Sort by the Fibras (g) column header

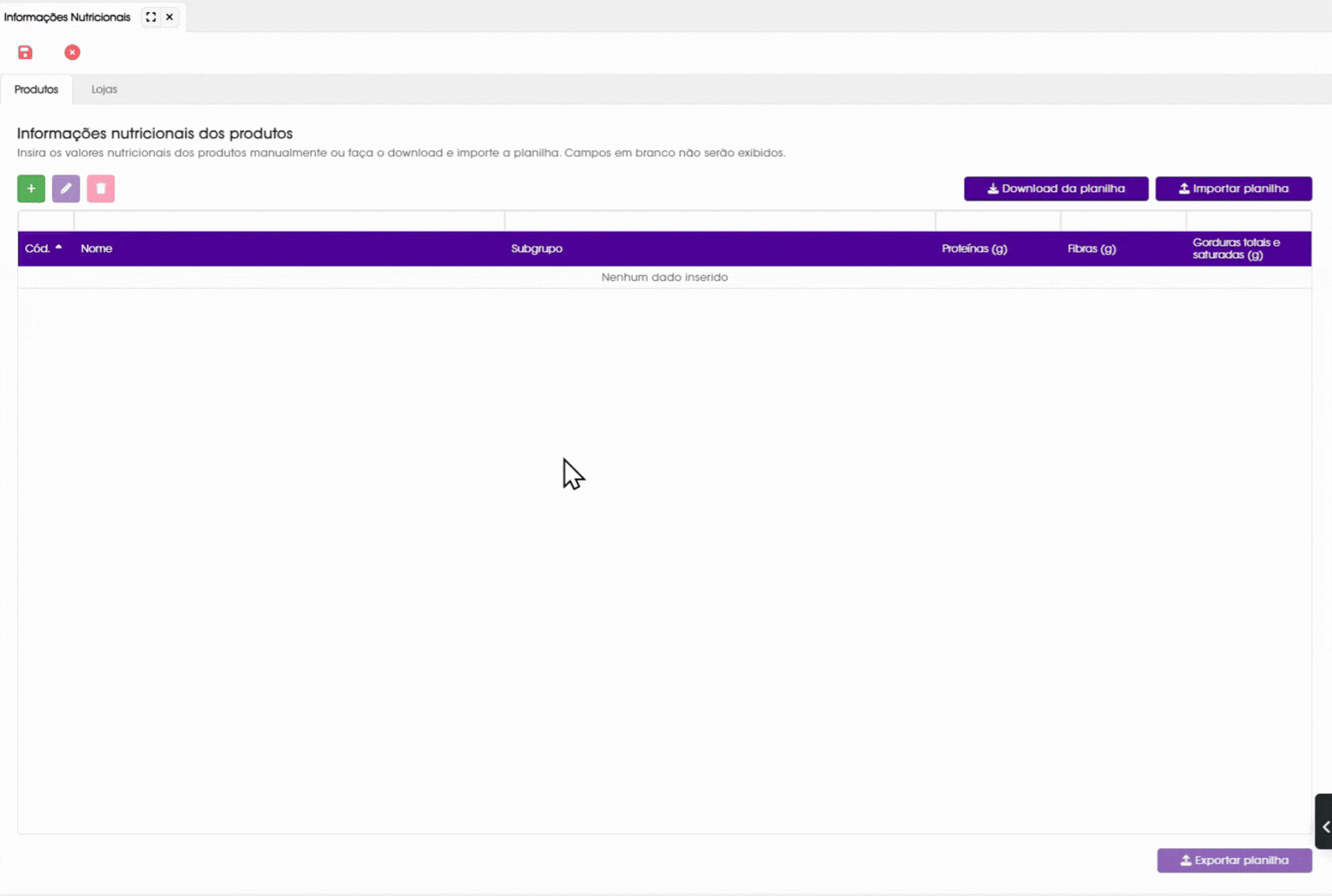point(1091,248)
